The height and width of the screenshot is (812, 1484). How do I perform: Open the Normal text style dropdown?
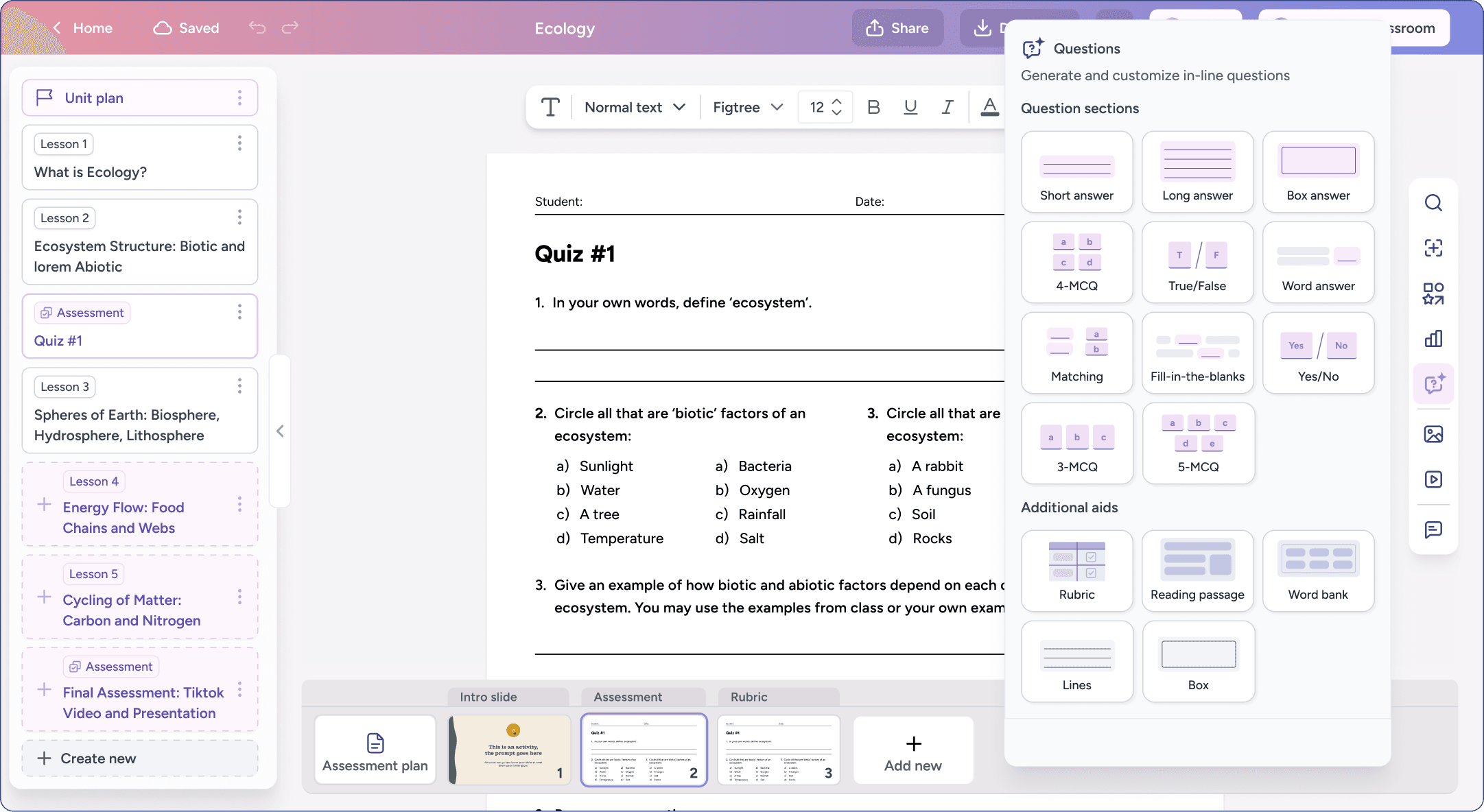click(x=635, y=107)
